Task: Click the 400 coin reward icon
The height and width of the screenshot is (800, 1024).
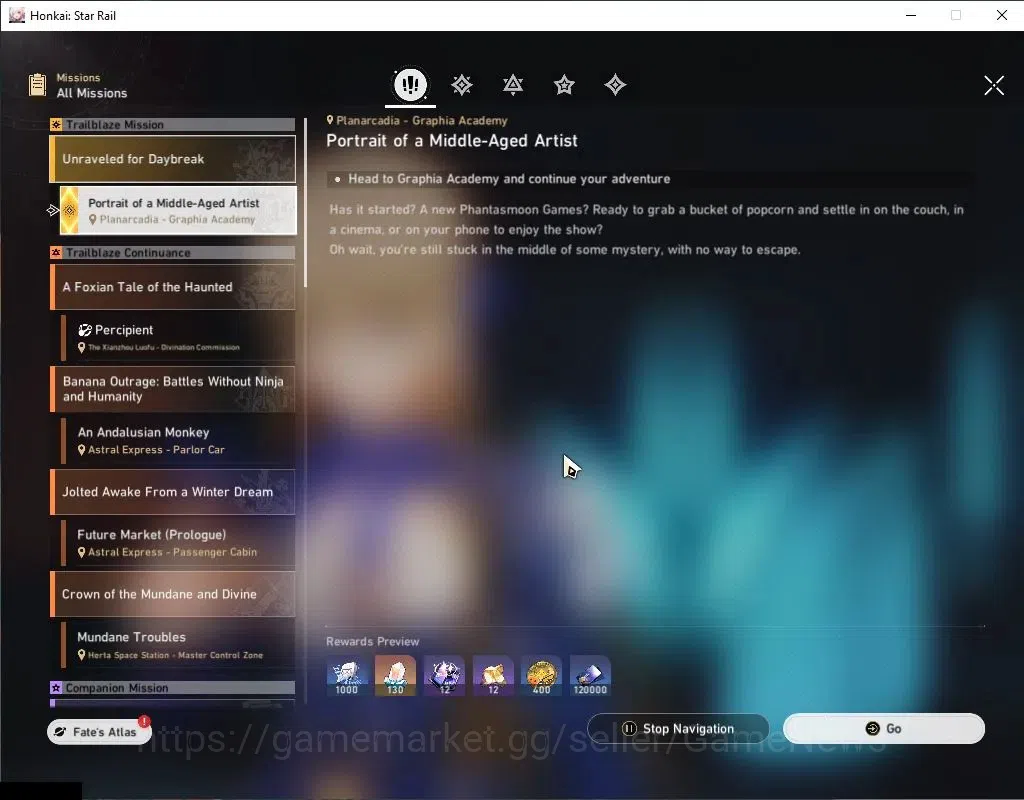Action: [541, 675]
